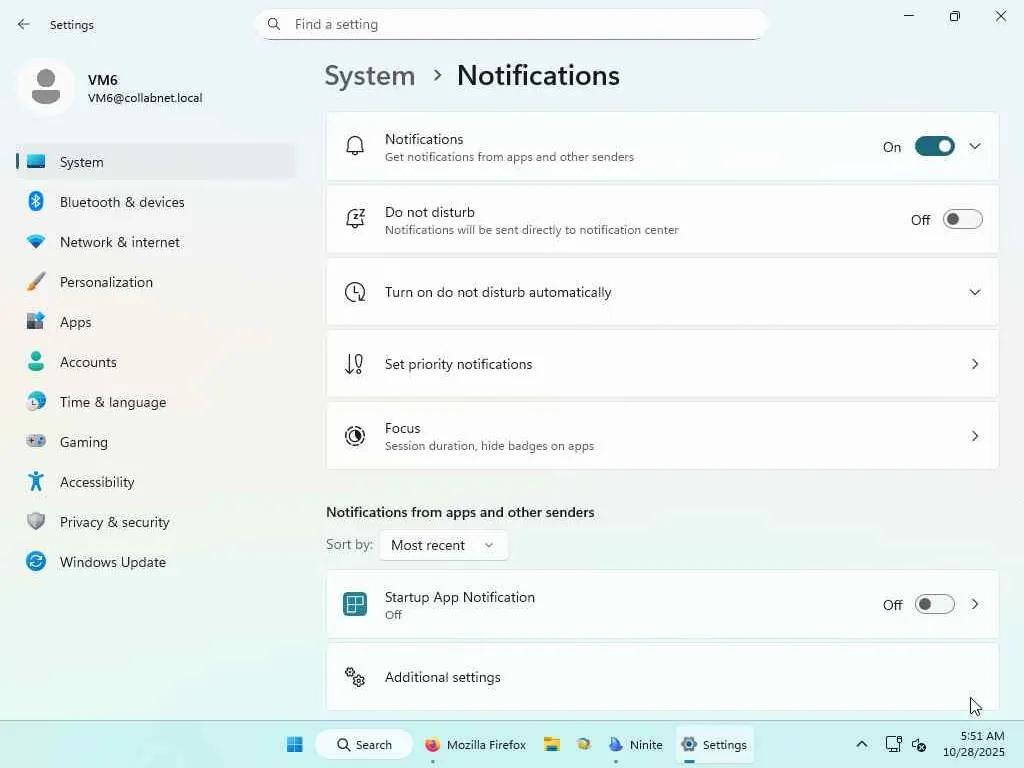Open Set priority notifications
The height and width of the screenshot is (768, 1024).
tap(662, 364)
